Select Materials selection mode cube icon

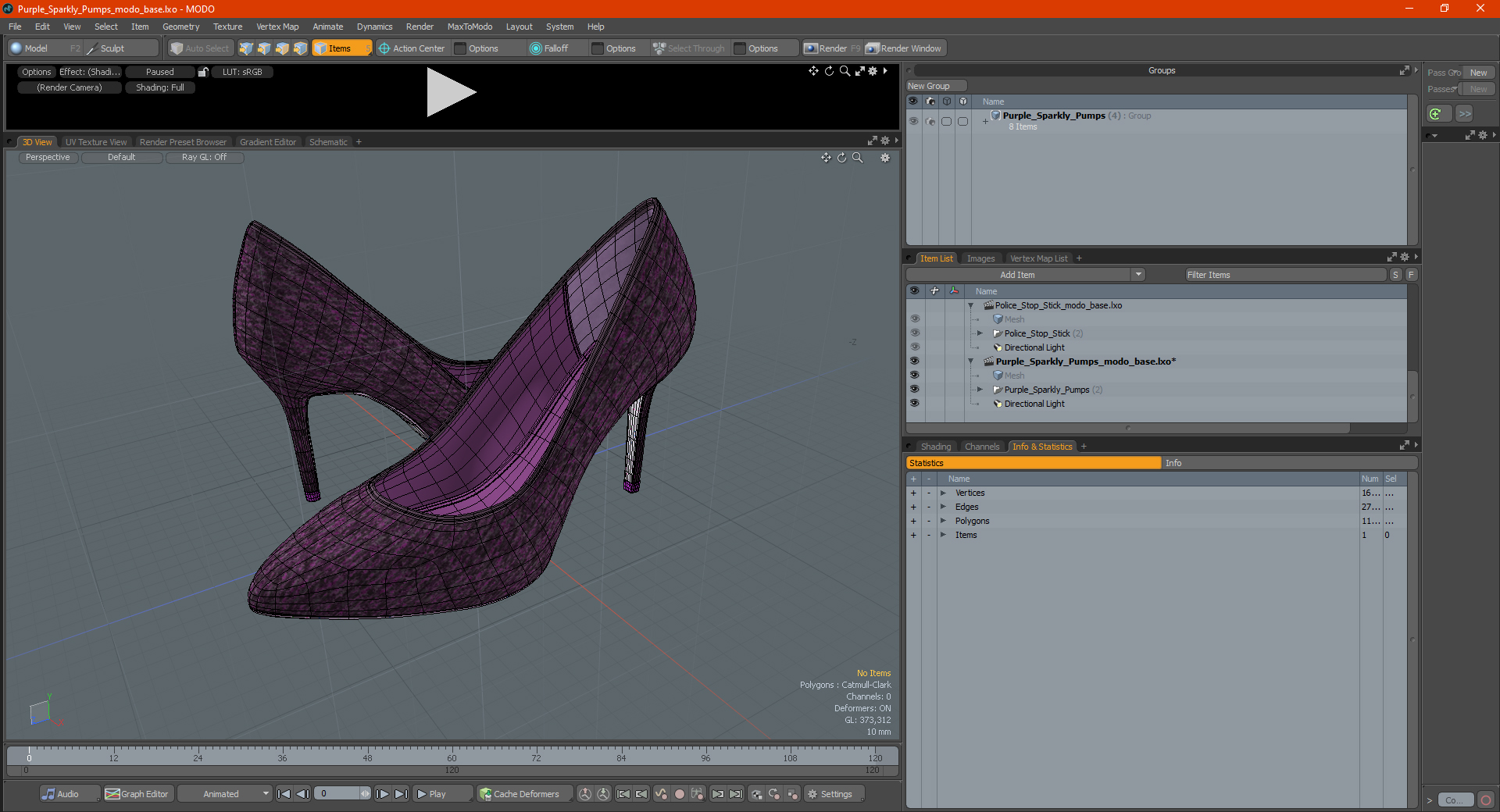coord(300,48)
